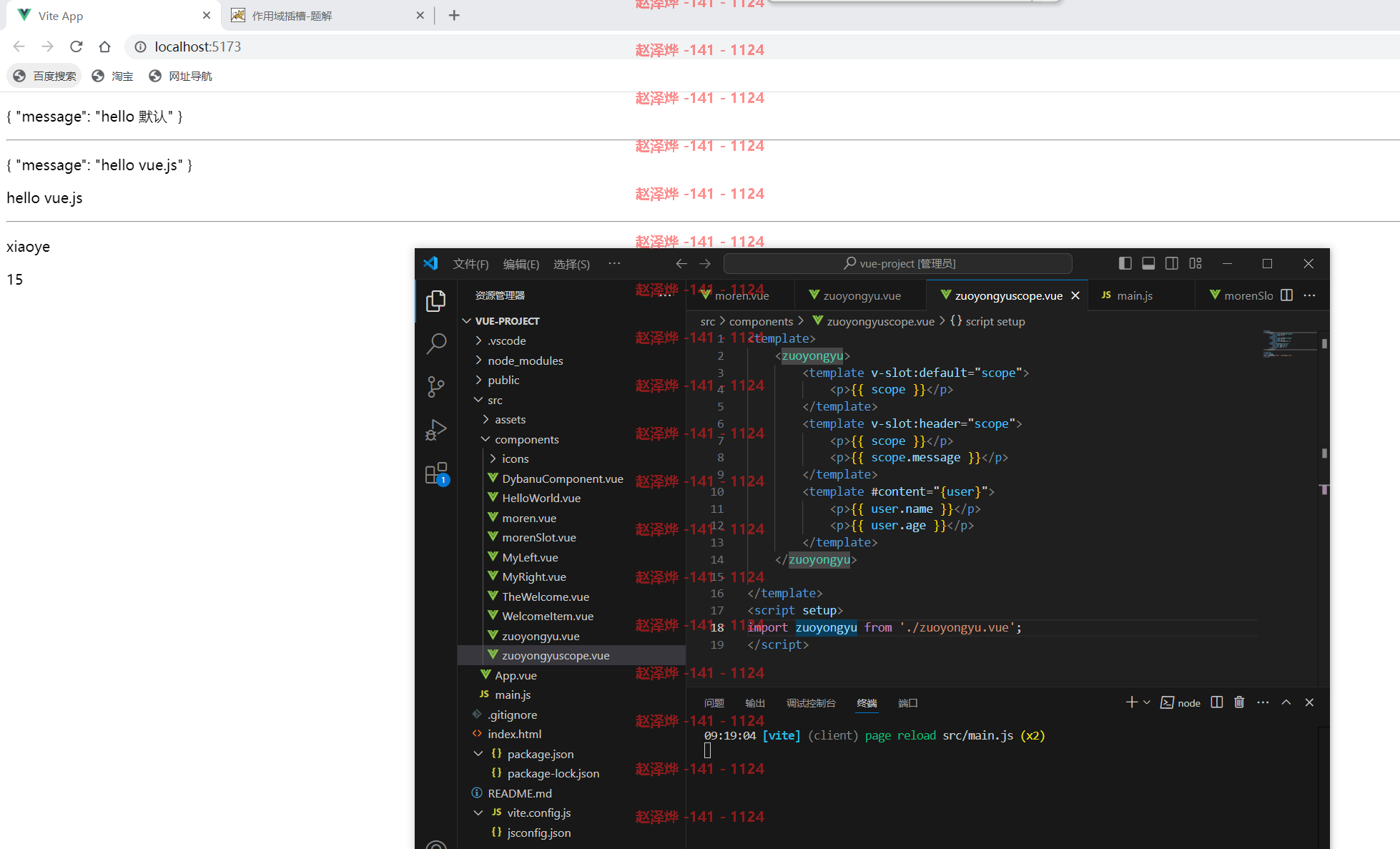Open the 百度搜索 bookmark
1400x849 pixels.
[x=45, y=76]
